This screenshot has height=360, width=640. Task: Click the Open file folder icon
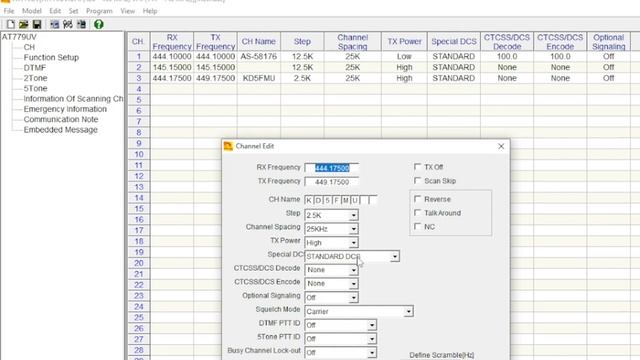(24, 24)
